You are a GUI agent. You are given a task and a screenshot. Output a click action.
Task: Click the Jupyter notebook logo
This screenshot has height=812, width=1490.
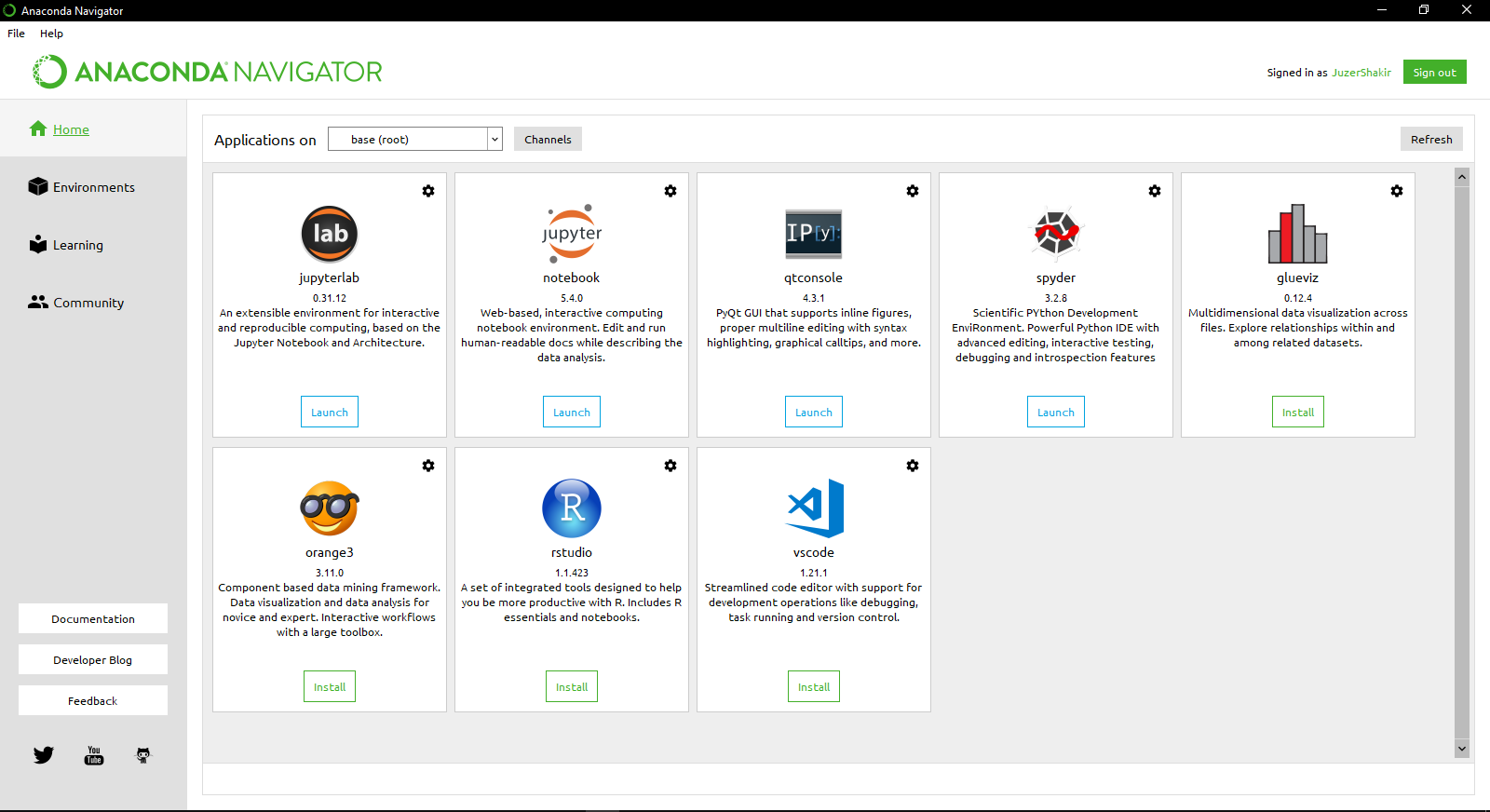(x=572, y=234)
